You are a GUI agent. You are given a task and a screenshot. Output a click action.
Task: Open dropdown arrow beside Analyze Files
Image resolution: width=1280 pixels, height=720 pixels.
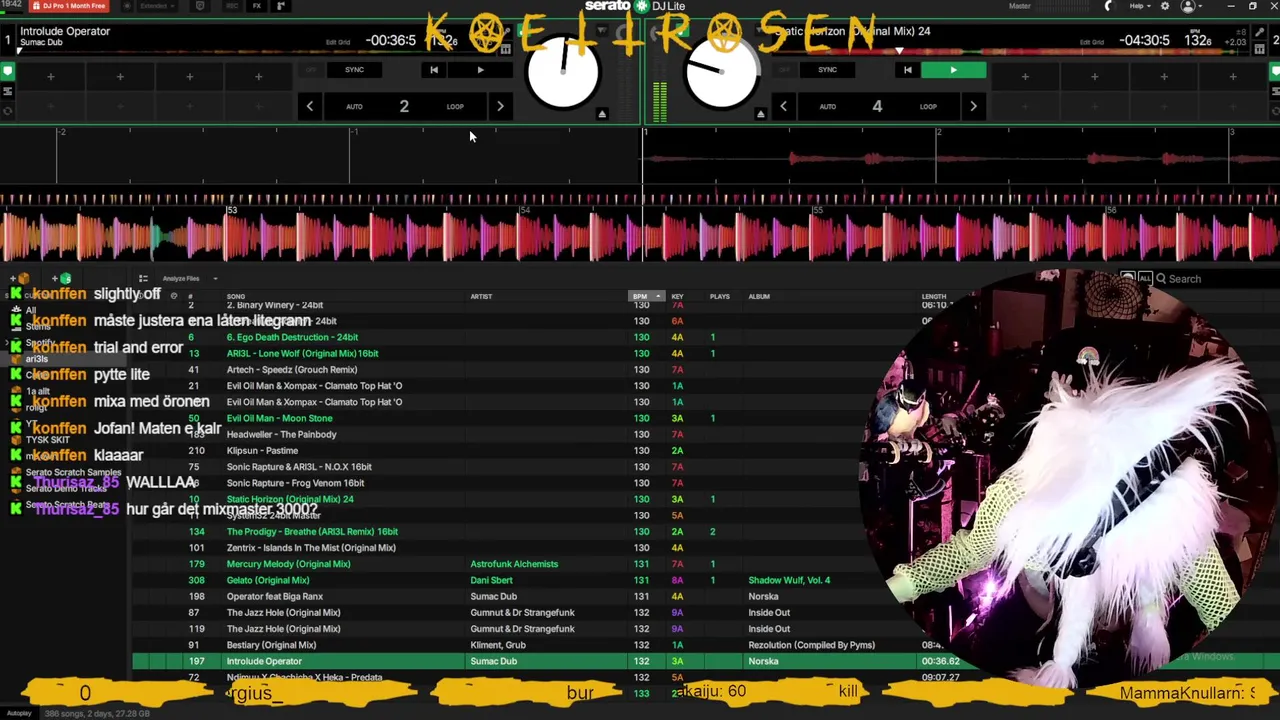tap(215, 279)
